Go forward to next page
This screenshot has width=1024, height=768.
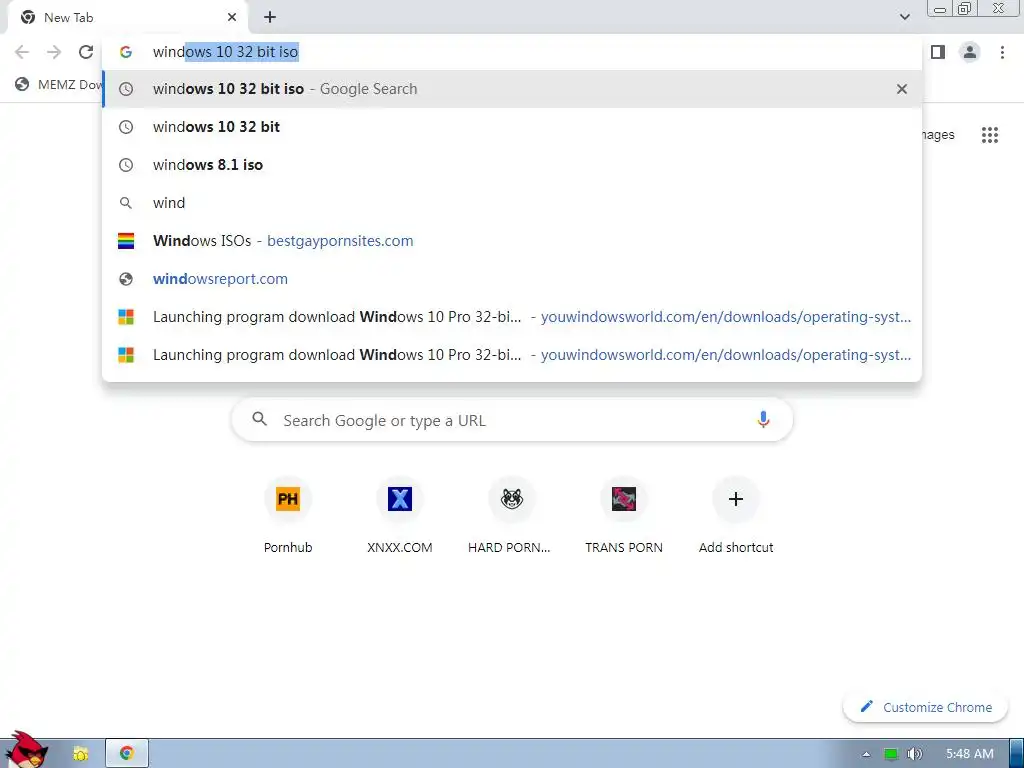pyautogui.click(x=54, y=52)
